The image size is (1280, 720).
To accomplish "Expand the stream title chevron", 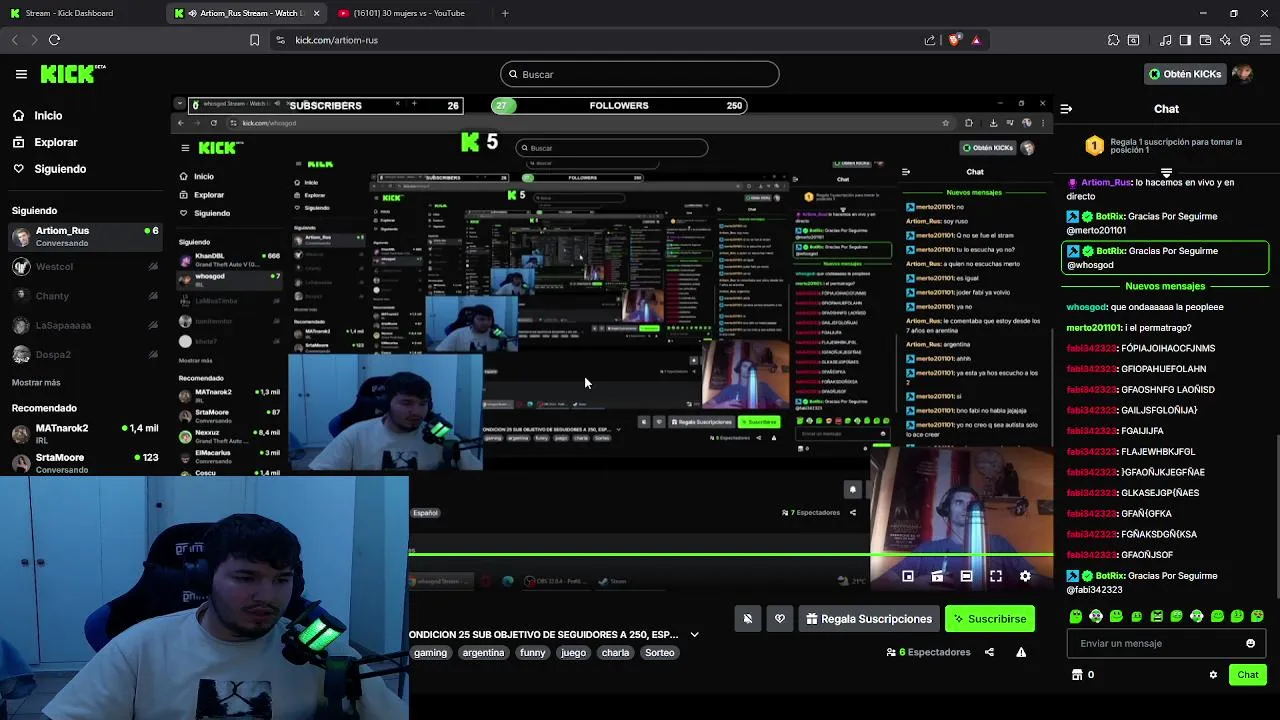I will click(694, 635).
